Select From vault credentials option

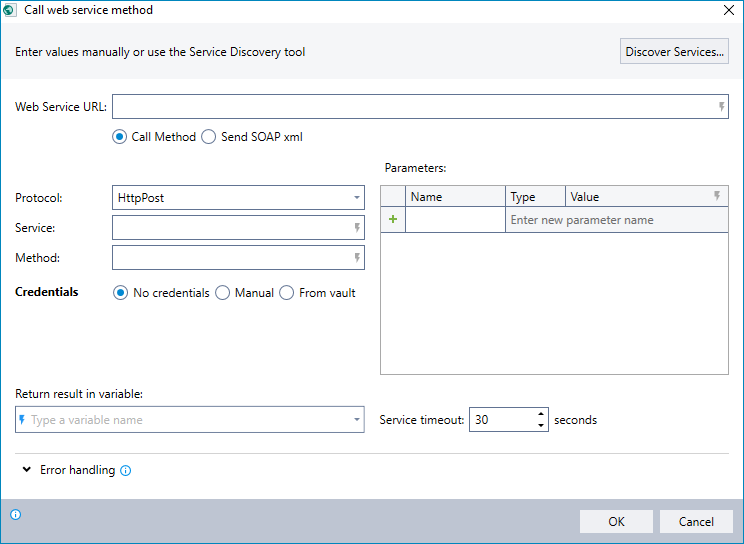(287, 293)
